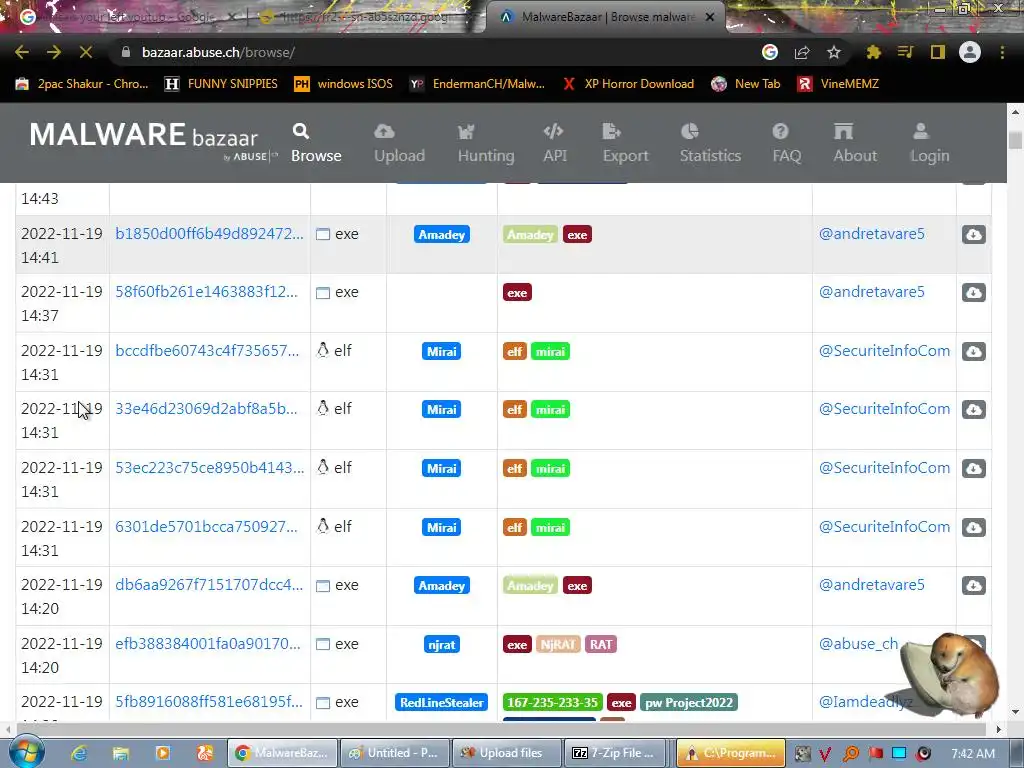
Task: Open bookmark VineMEMZ
Action: (x=838, y=84)
